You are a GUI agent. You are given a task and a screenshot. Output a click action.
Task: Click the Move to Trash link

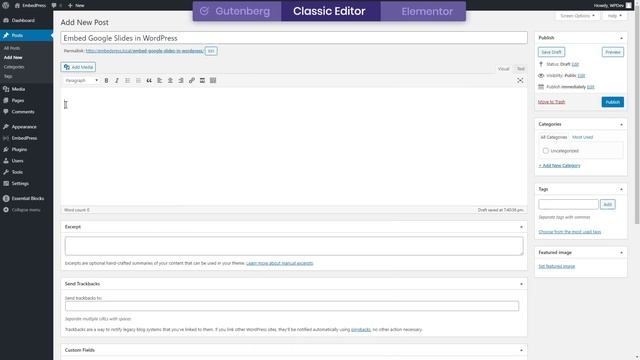click(x=551, y=102)
